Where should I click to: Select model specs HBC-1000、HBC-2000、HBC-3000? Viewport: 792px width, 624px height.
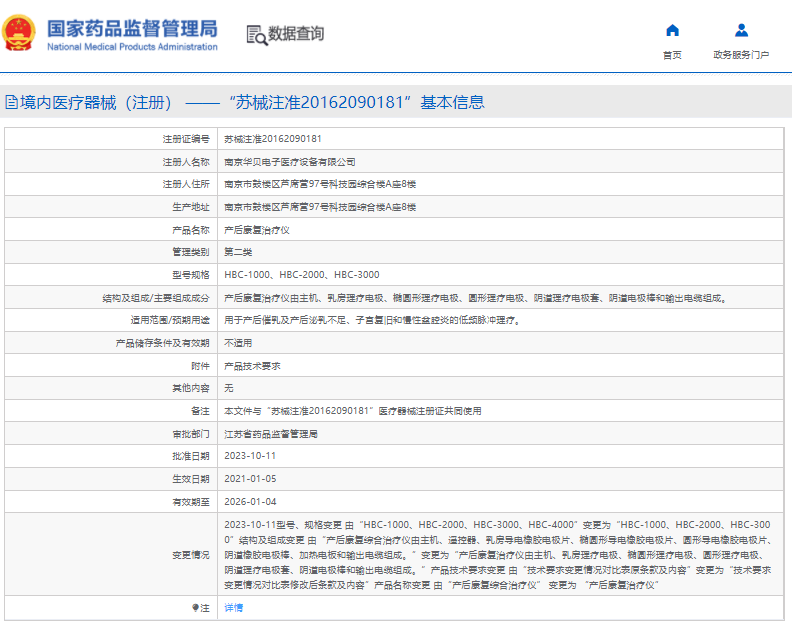(302, 275)
